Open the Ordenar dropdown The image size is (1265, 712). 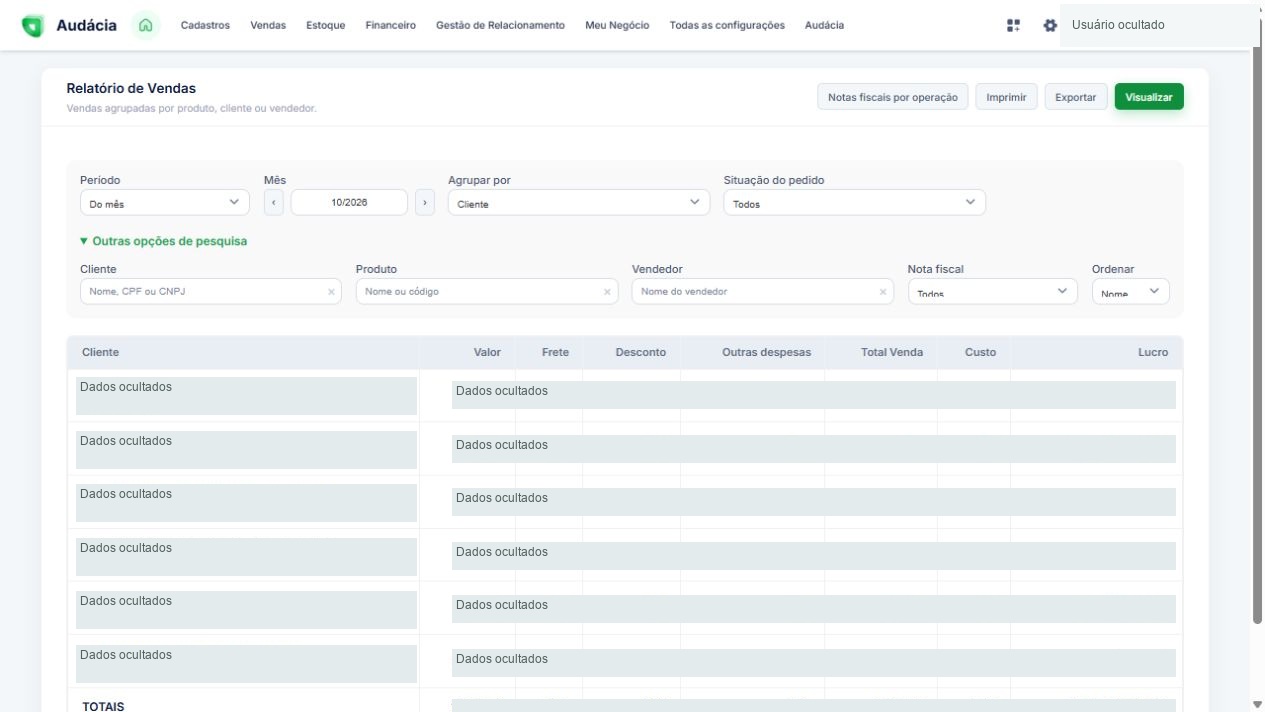[x=1131, y=292]
